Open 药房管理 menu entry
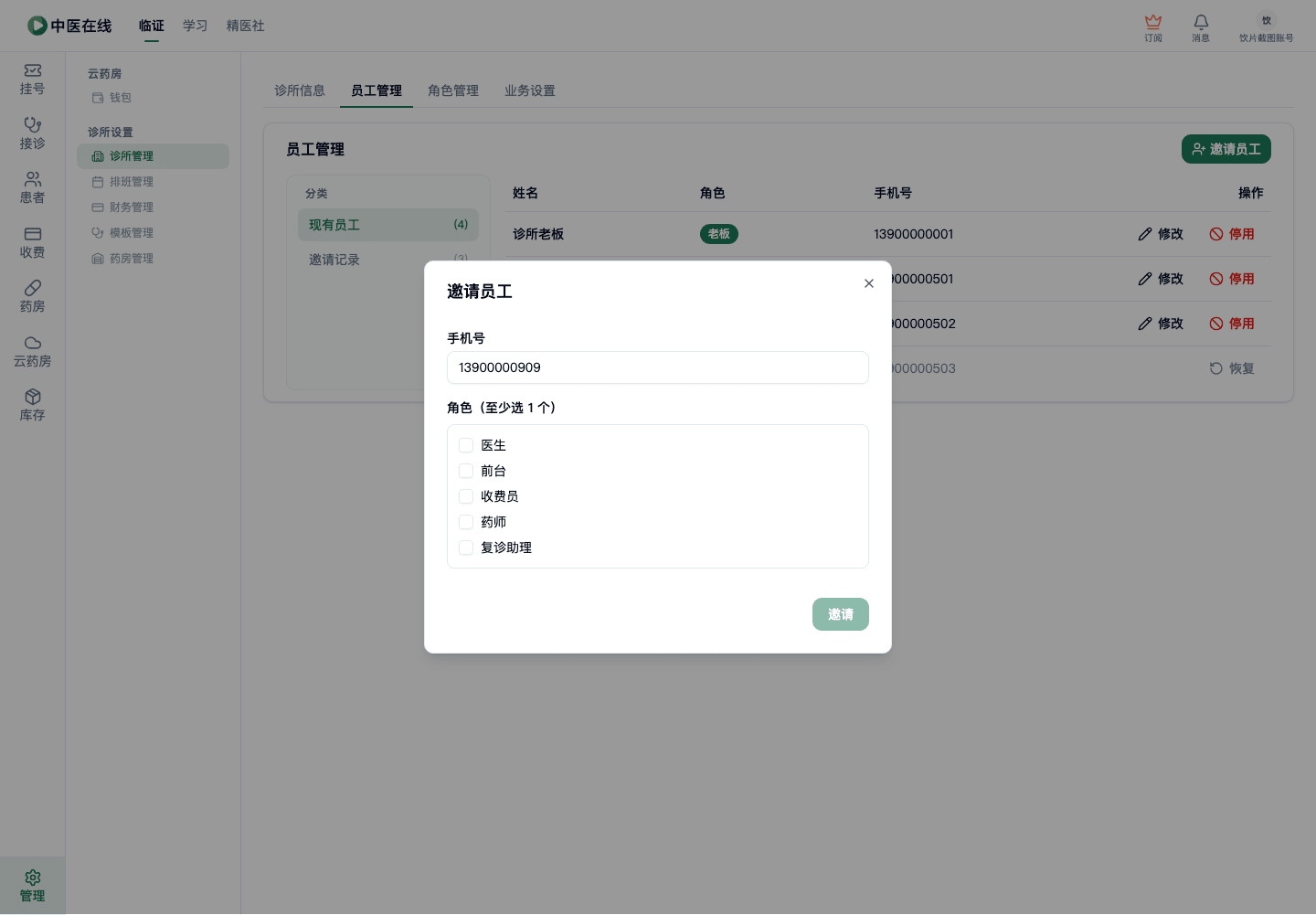This screenshot has width=1316, height=915. tap(153, 259)
